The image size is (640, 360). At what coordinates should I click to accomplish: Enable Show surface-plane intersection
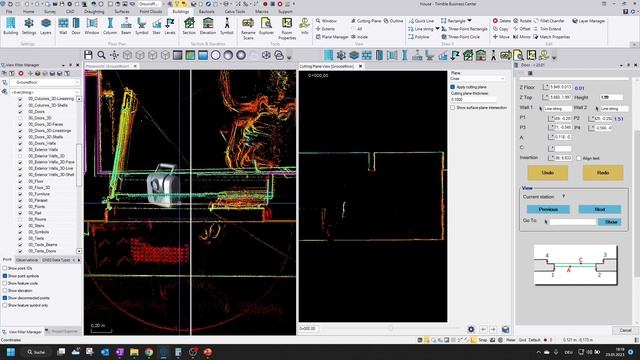453,108
